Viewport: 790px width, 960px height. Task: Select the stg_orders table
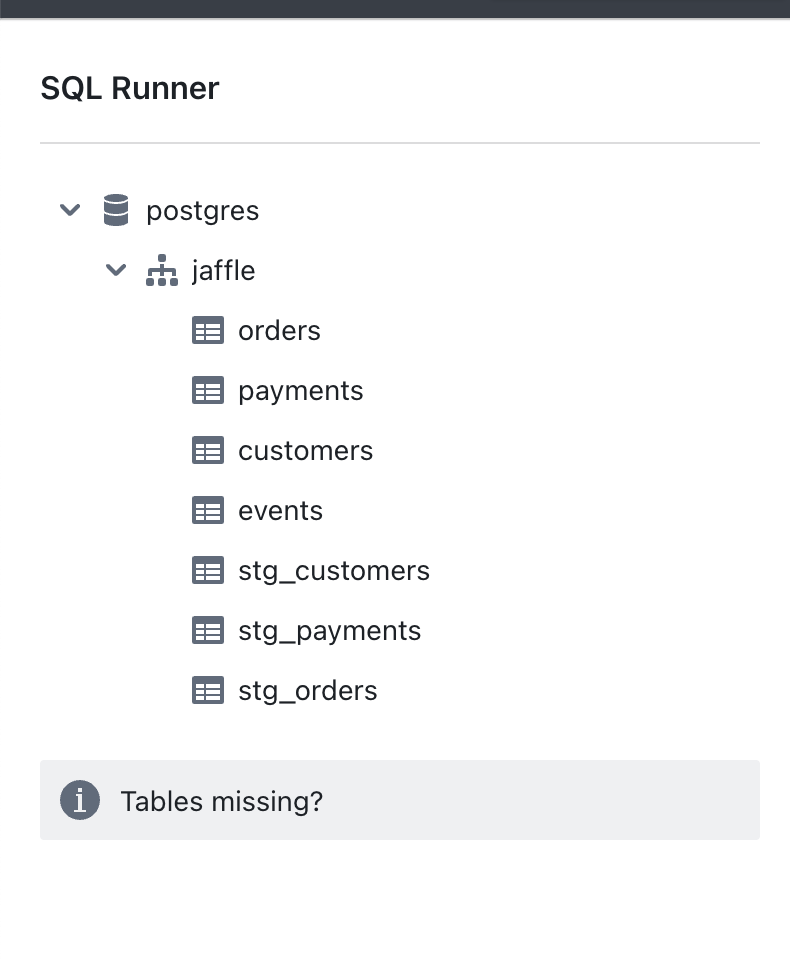(307, 690)
